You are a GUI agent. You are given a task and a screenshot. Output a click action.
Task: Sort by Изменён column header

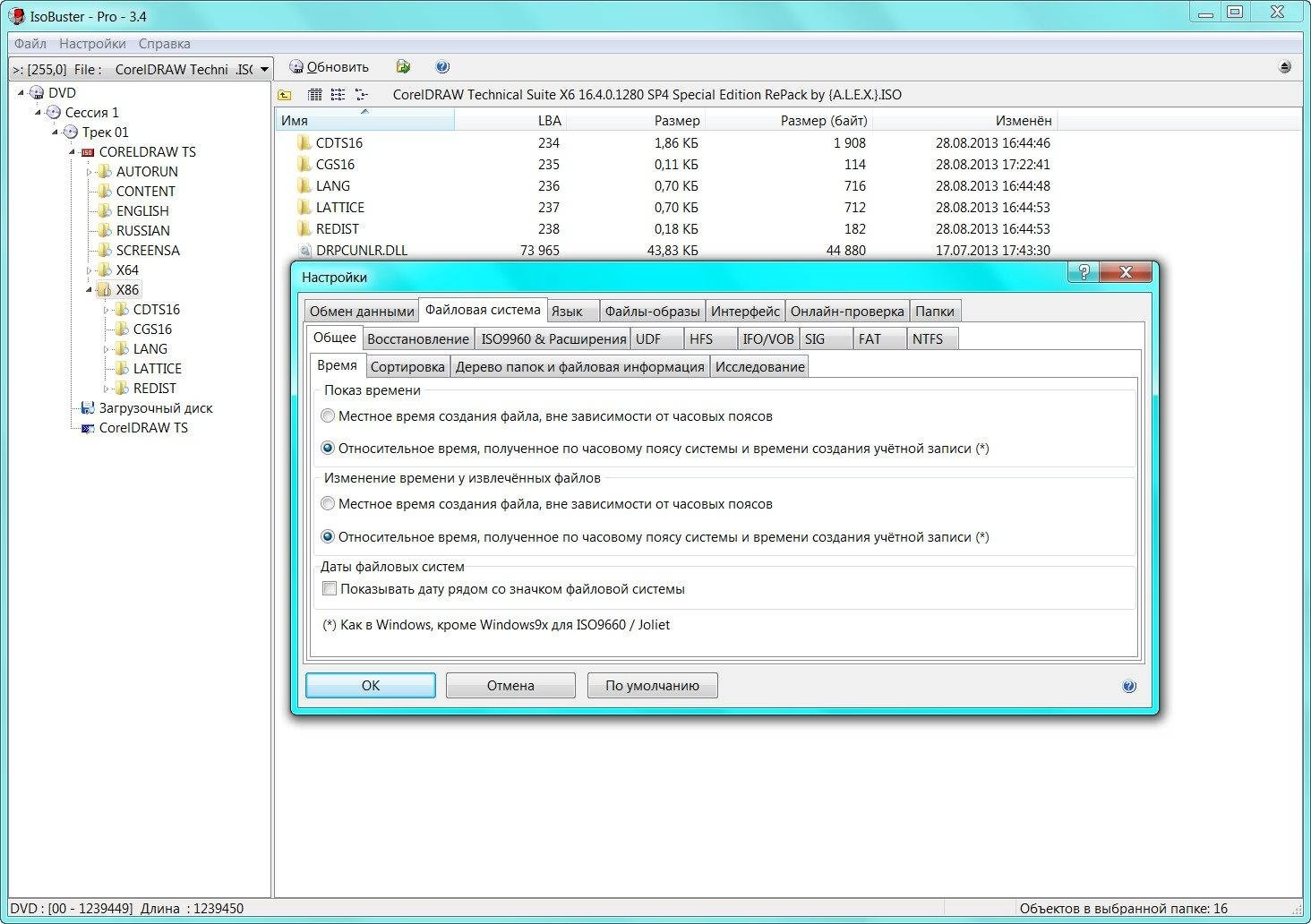965,120
